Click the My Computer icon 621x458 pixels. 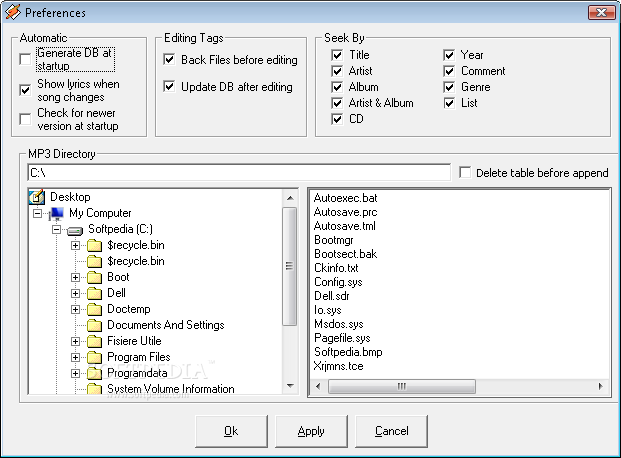(57, 213)
